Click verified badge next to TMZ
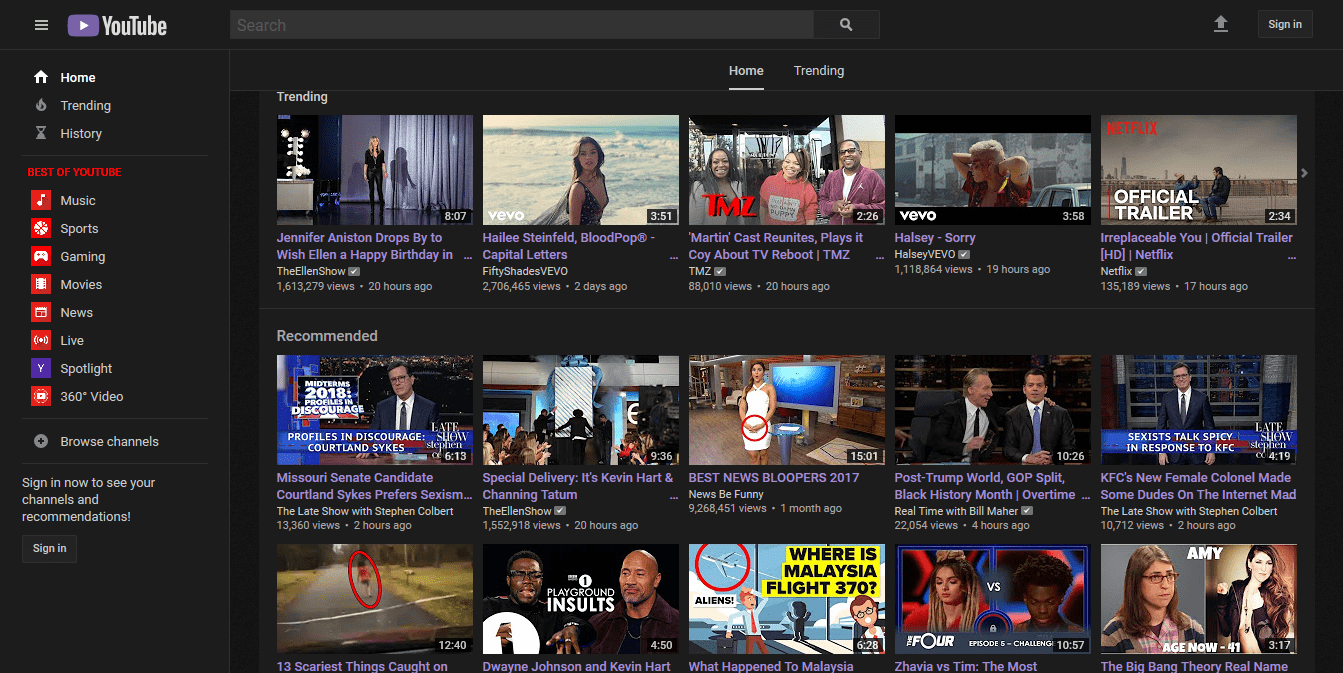This screenshot has height=673, width=1343. pos(720,271)
